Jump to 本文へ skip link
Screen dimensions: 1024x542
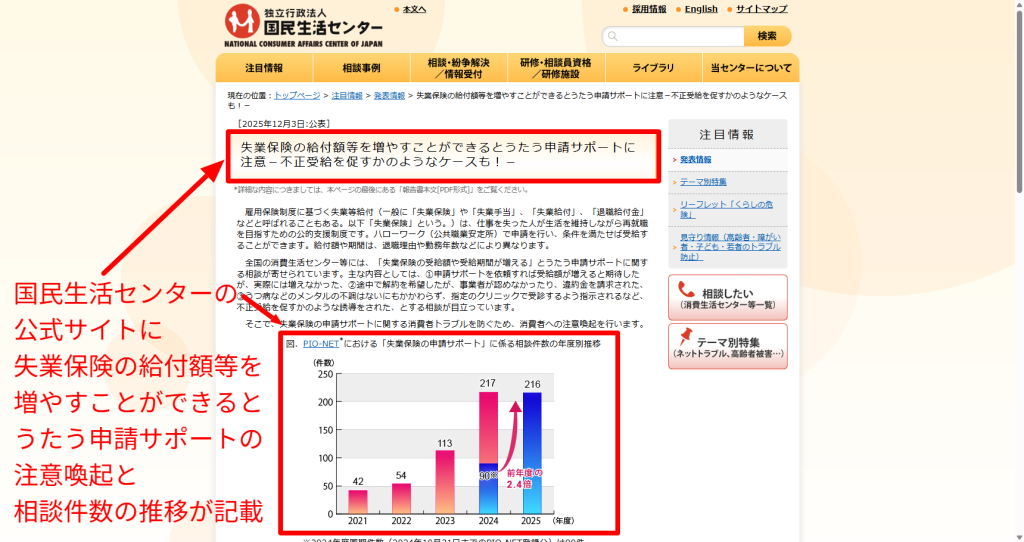pyautogui.click(x=414, y=9)
